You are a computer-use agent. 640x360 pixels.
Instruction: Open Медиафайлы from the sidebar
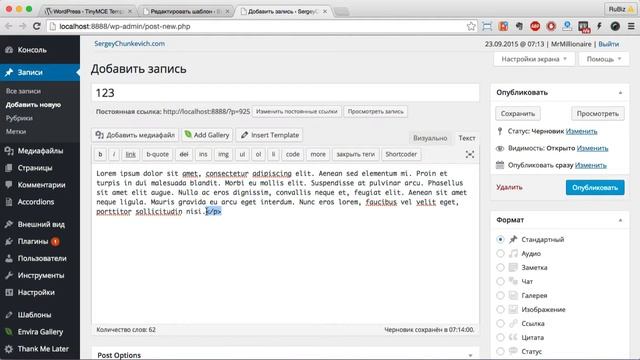(40, 151)
